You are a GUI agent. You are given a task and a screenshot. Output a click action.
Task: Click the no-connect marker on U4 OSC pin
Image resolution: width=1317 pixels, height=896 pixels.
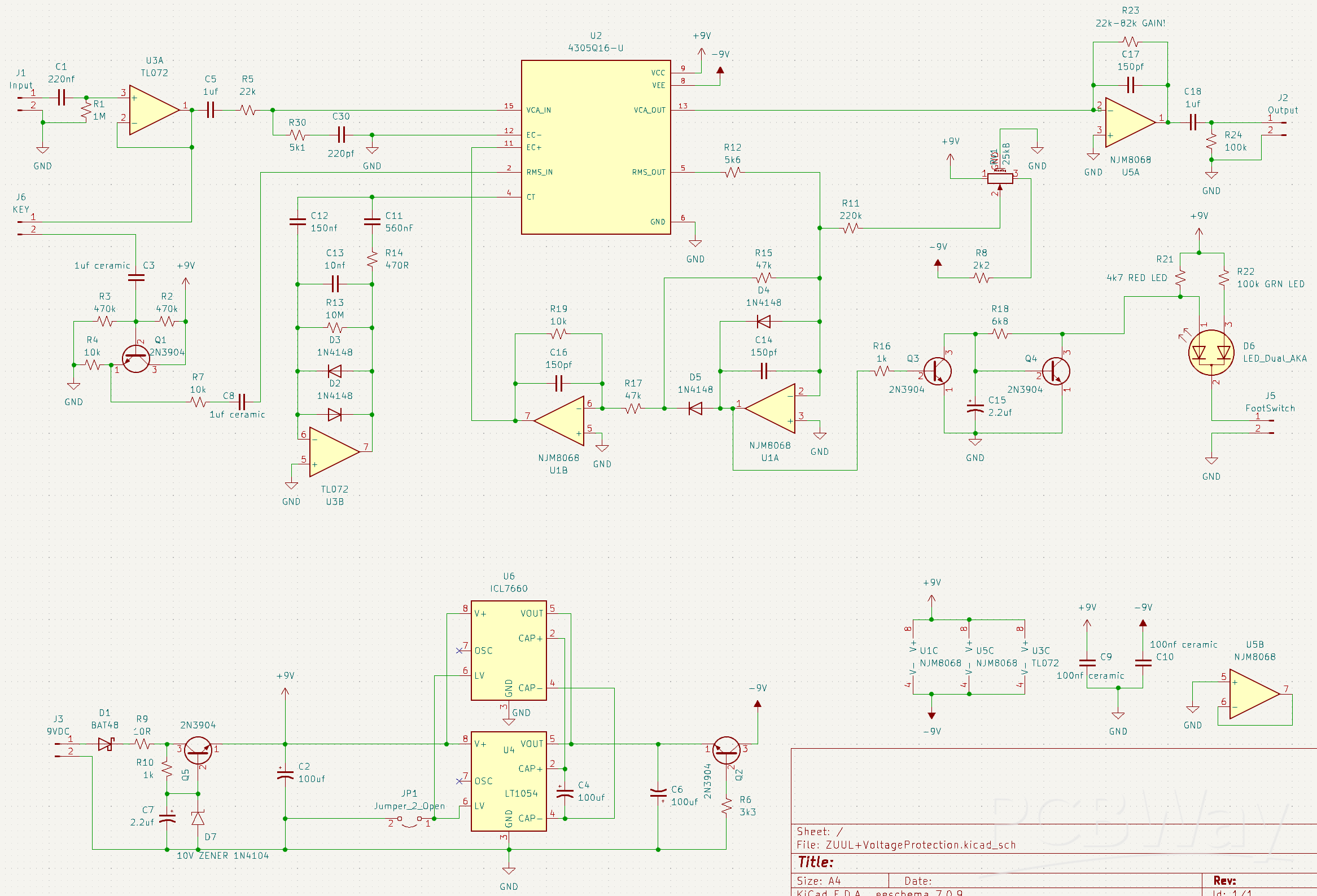[458, 780]
